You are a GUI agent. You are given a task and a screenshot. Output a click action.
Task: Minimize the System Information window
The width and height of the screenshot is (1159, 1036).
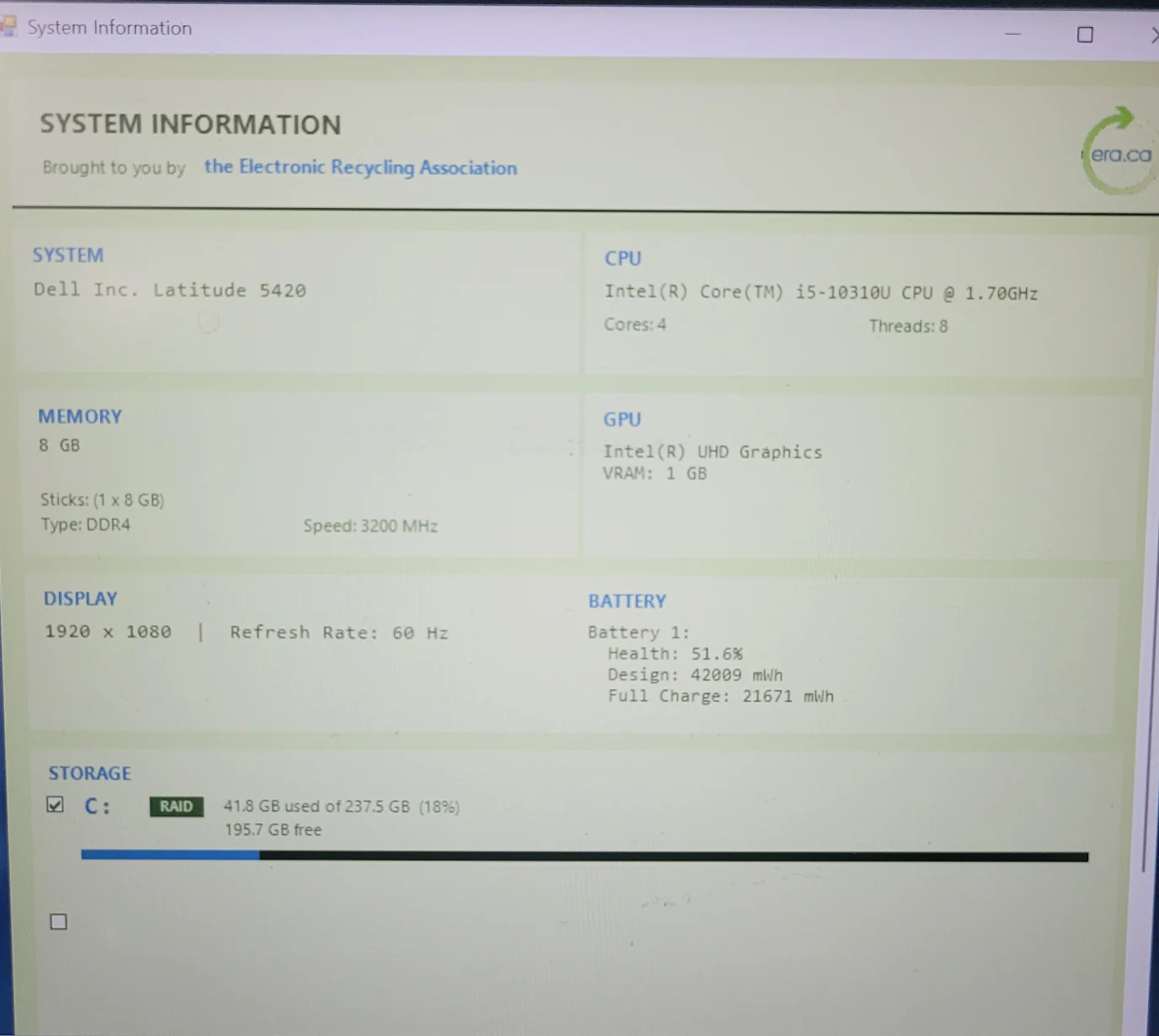(1012, 34)
